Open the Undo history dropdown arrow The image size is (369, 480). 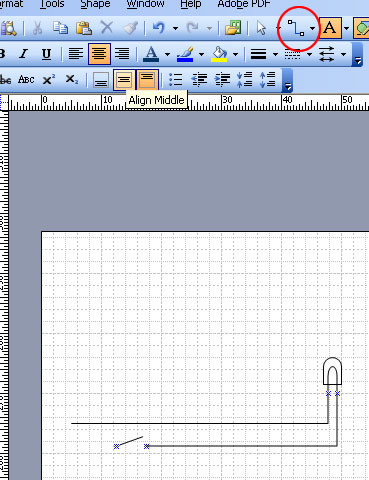point(175,29)
